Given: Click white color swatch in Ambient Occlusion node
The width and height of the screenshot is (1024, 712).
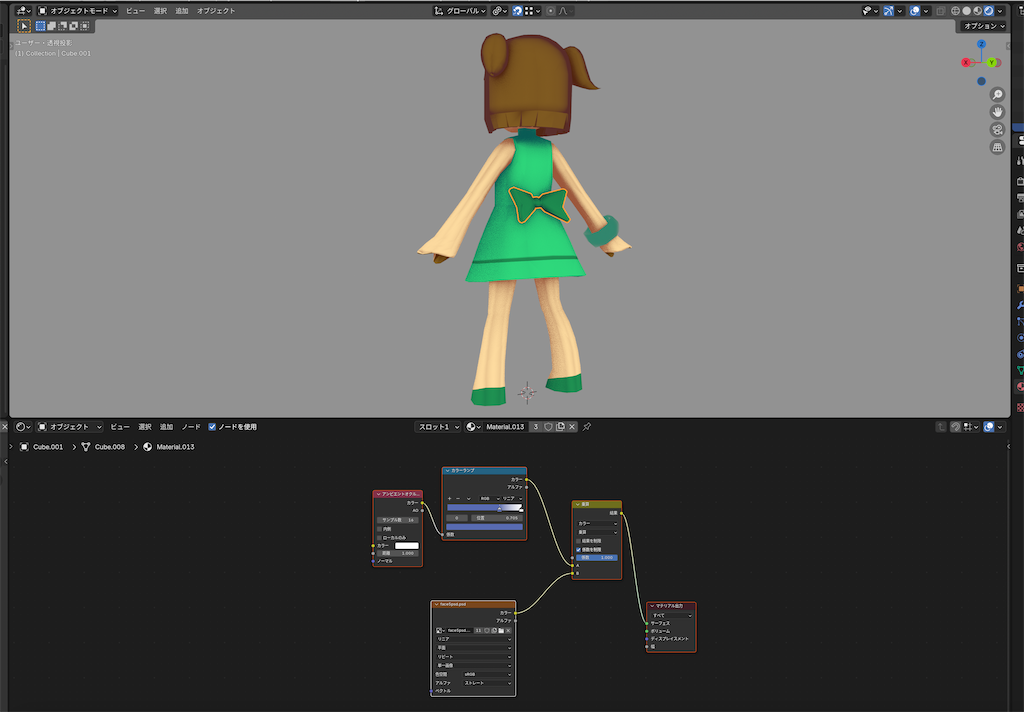Looking at the screenshot, I should tap(406, 545).
